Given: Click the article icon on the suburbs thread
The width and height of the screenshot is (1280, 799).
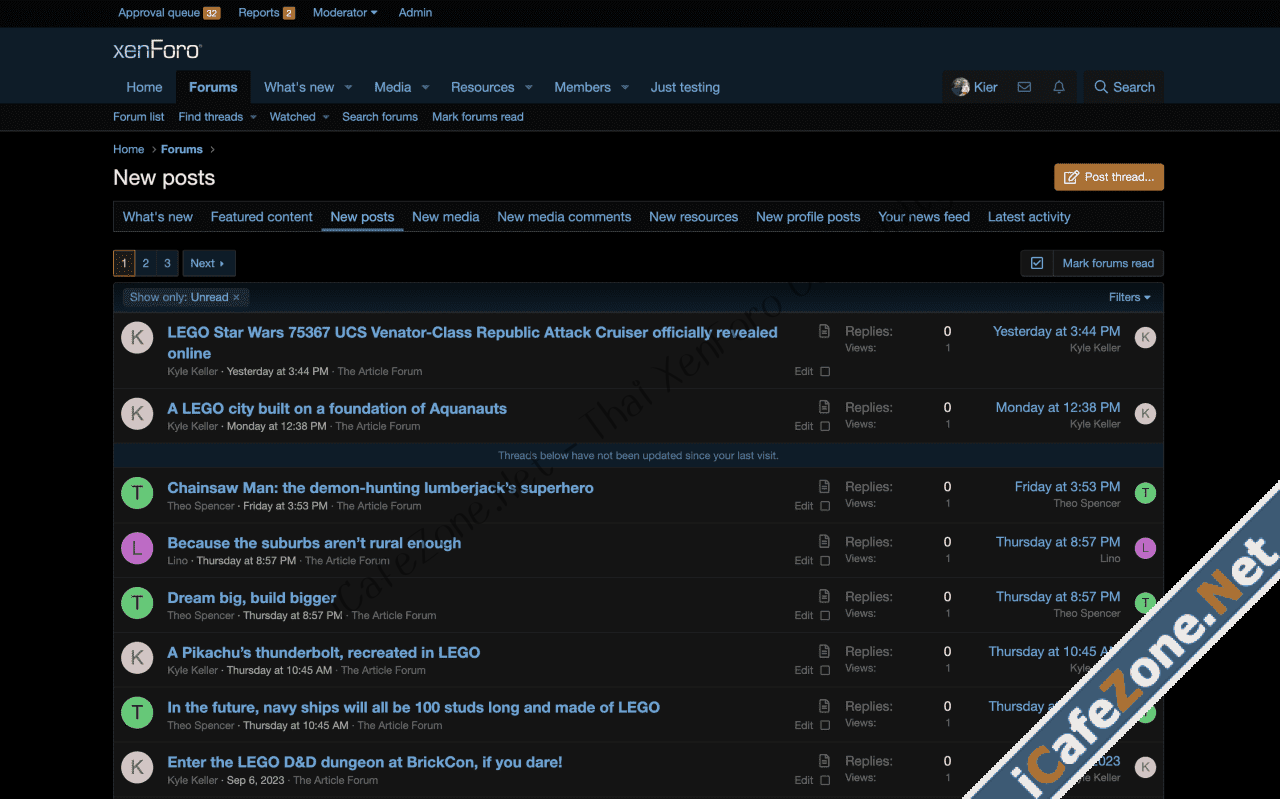Looking at the screenshot, I should coord(824,541).
